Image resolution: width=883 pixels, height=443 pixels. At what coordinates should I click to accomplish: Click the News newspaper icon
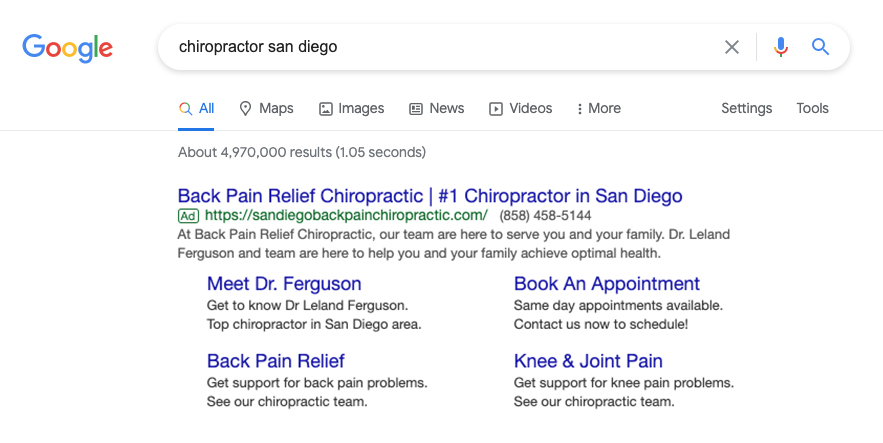point(416,109)
